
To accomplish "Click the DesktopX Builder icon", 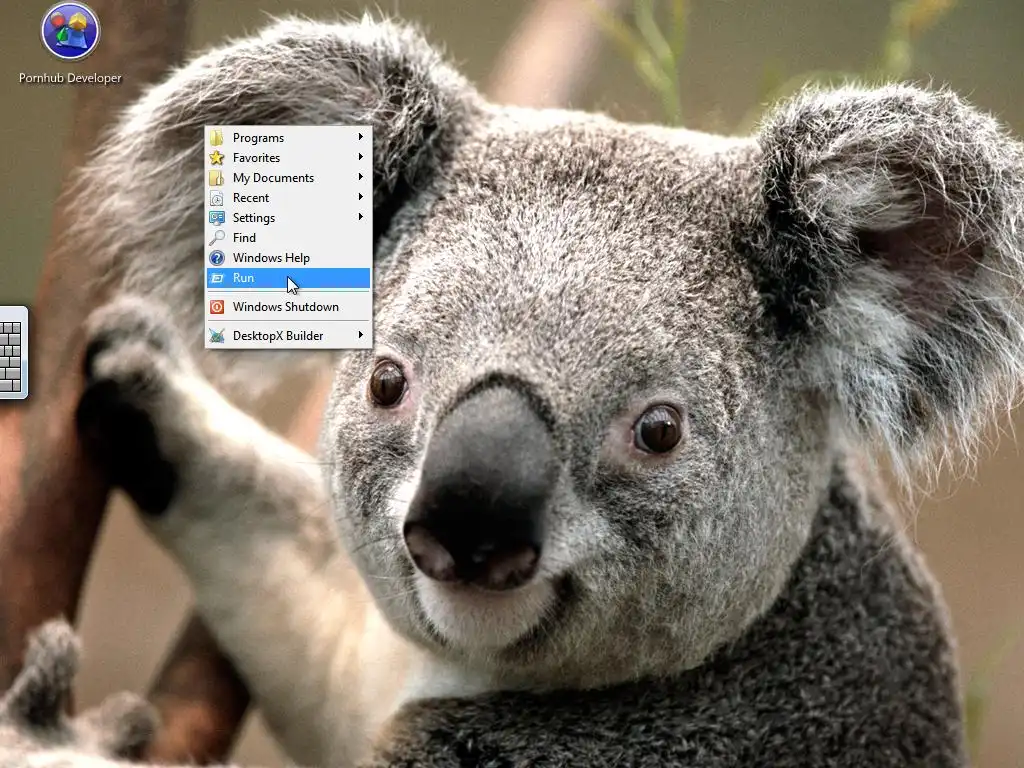I will click(x=217, y=336).
